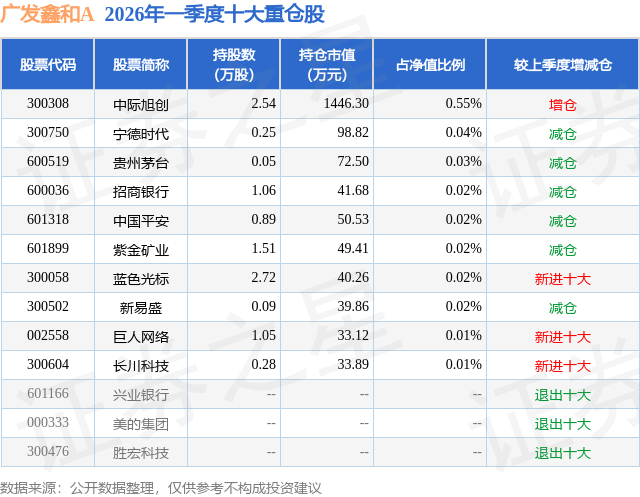Click market value 98.82
640x497 pixels.
pos(353,133)
